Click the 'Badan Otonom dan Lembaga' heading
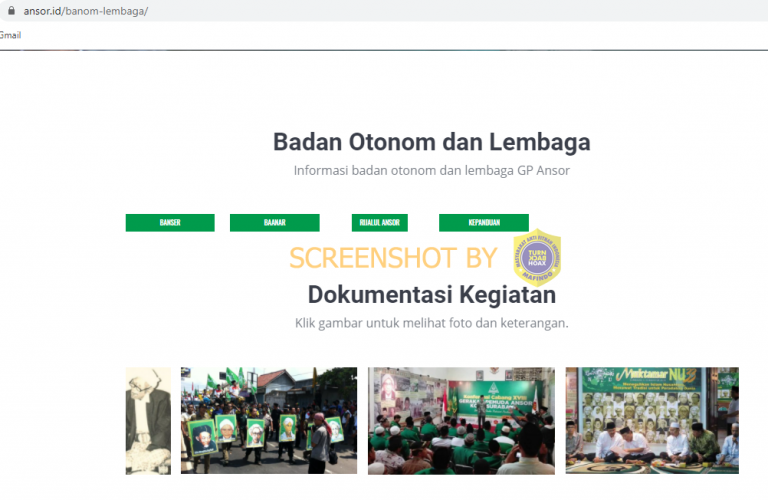 tap(432, 142)
